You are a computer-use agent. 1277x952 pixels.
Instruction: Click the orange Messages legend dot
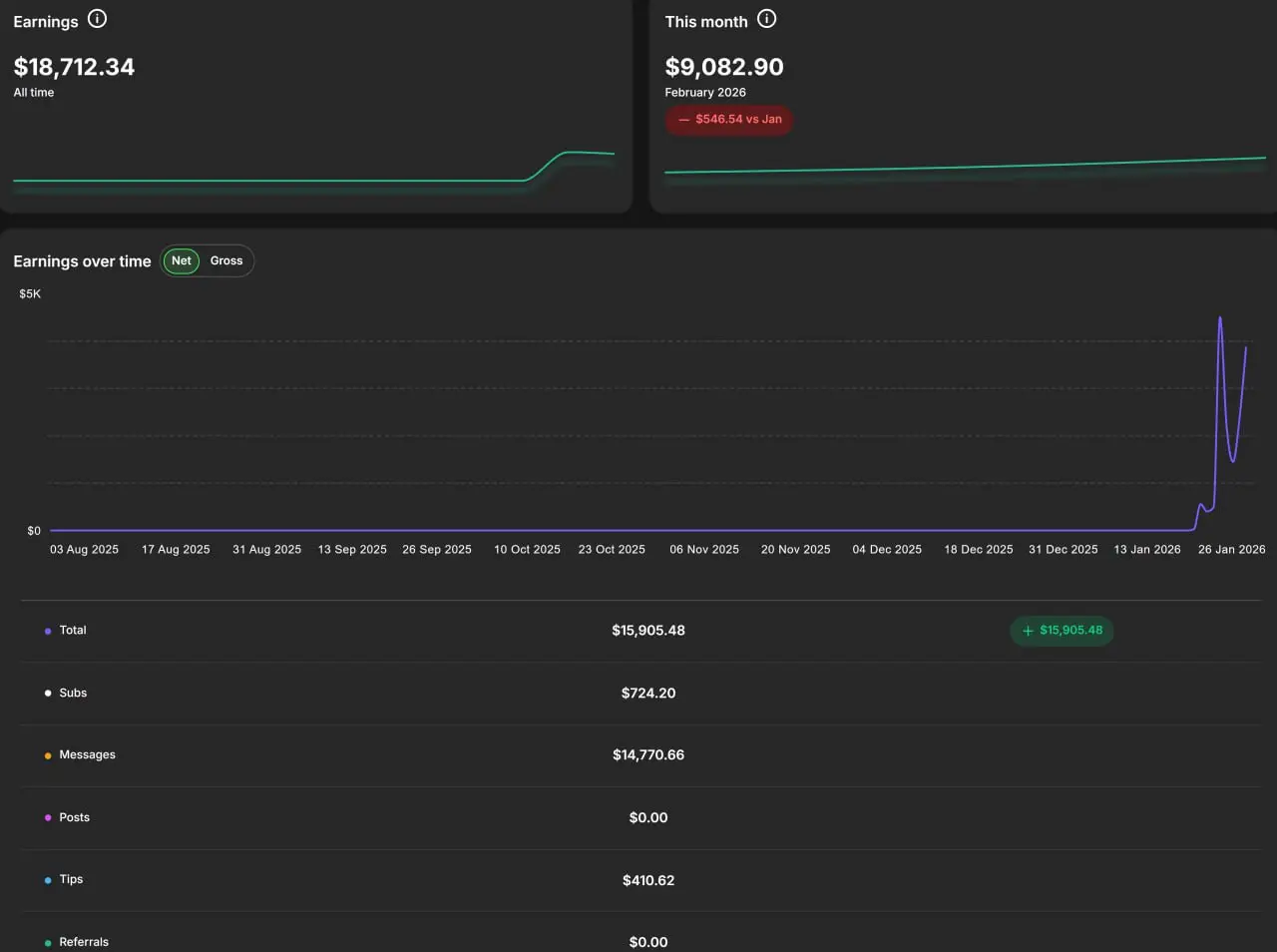tap(48, 755)
